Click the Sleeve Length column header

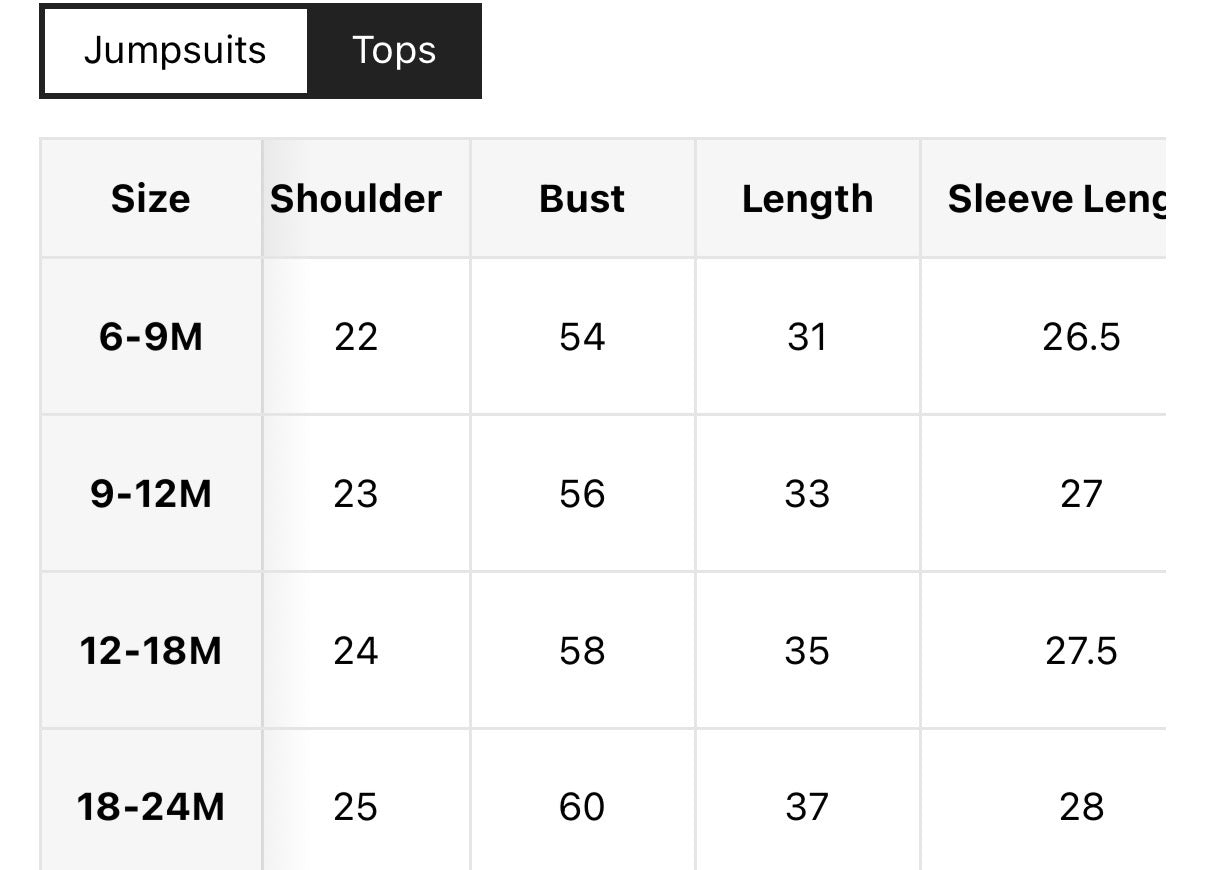(1056, 199)
